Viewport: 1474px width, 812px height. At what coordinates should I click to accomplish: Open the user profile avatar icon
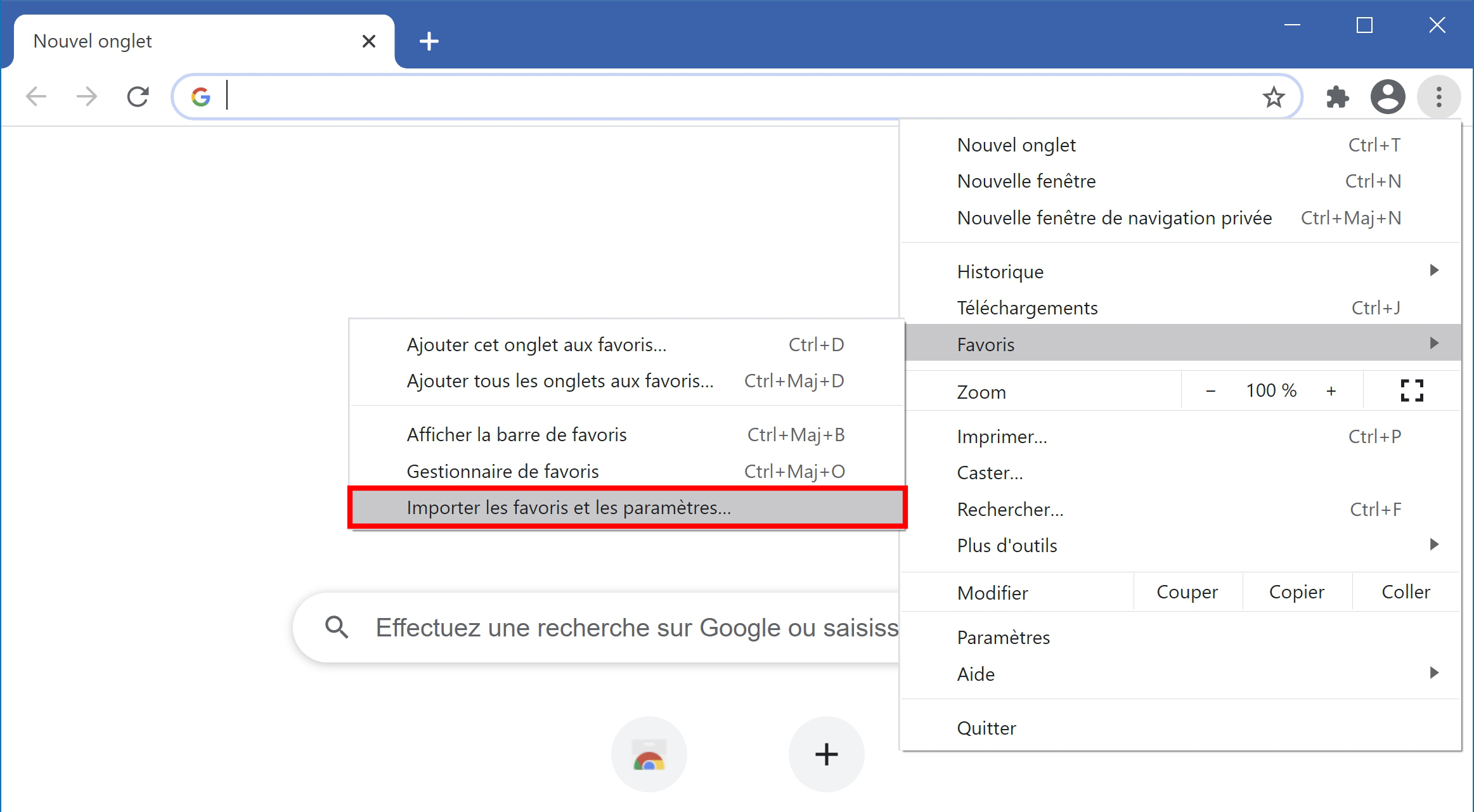1388,97
